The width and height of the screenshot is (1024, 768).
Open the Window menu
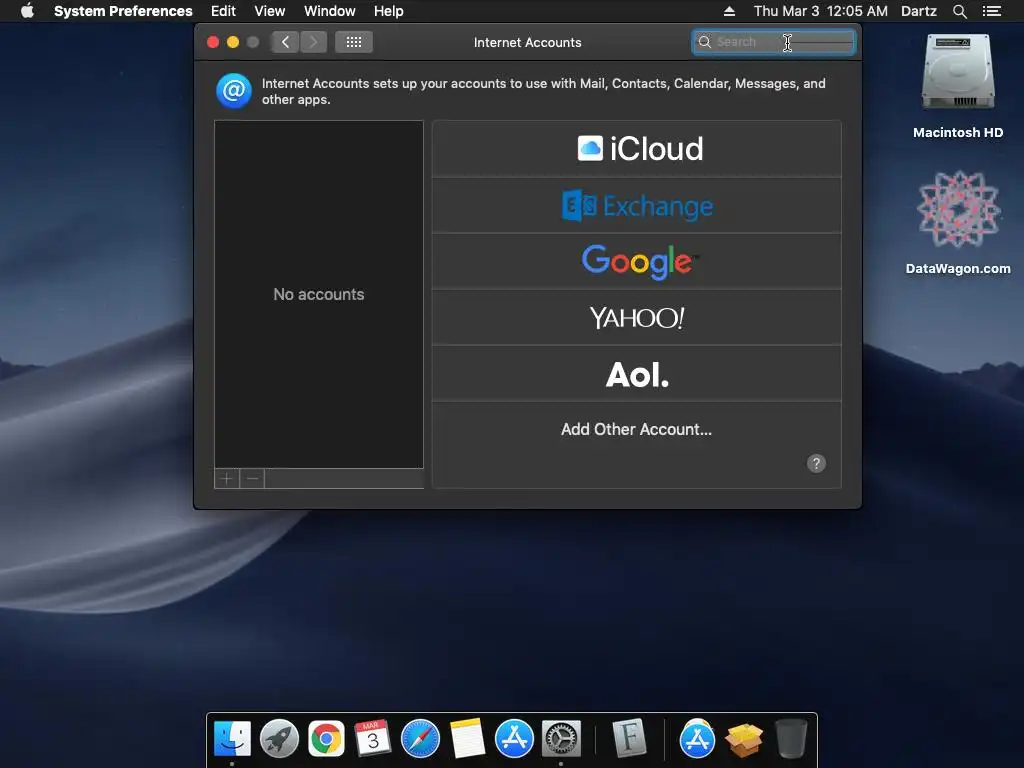pos(330,11)
